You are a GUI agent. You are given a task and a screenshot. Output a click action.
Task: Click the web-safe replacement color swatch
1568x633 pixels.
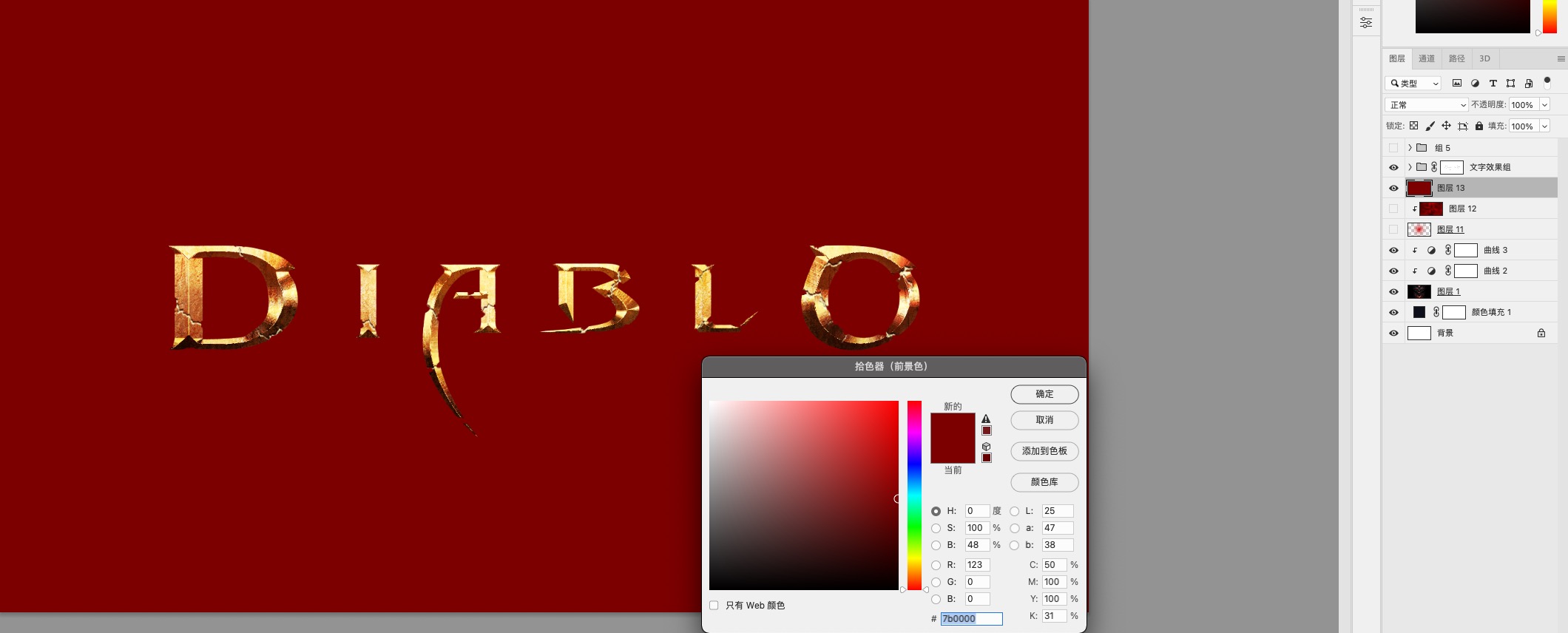point(987,458)
